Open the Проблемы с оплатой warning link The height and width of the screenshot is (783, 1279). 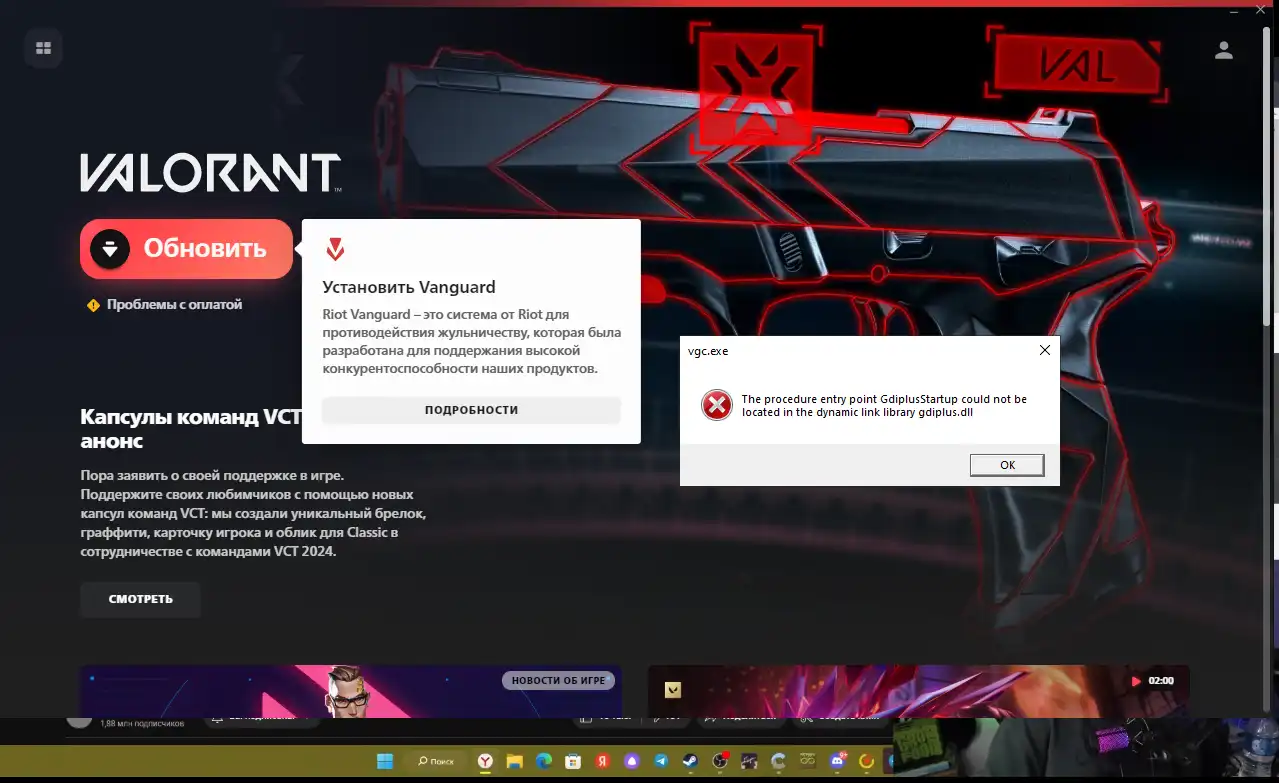[165, 305]
